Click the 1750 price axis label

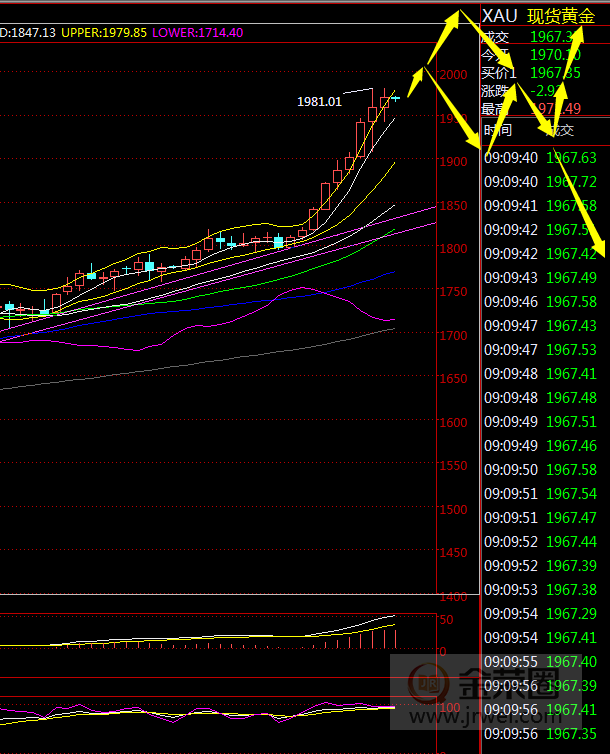pos(453,292)
